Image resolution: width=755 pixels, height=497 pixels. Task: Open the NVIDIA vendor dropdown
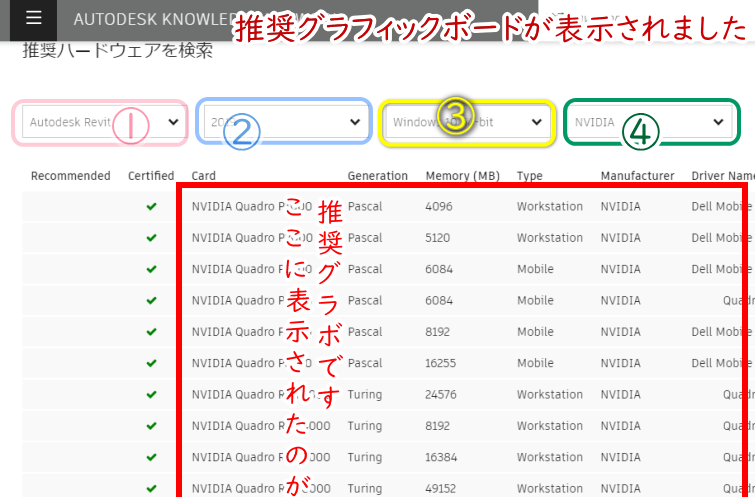point(649,122)
